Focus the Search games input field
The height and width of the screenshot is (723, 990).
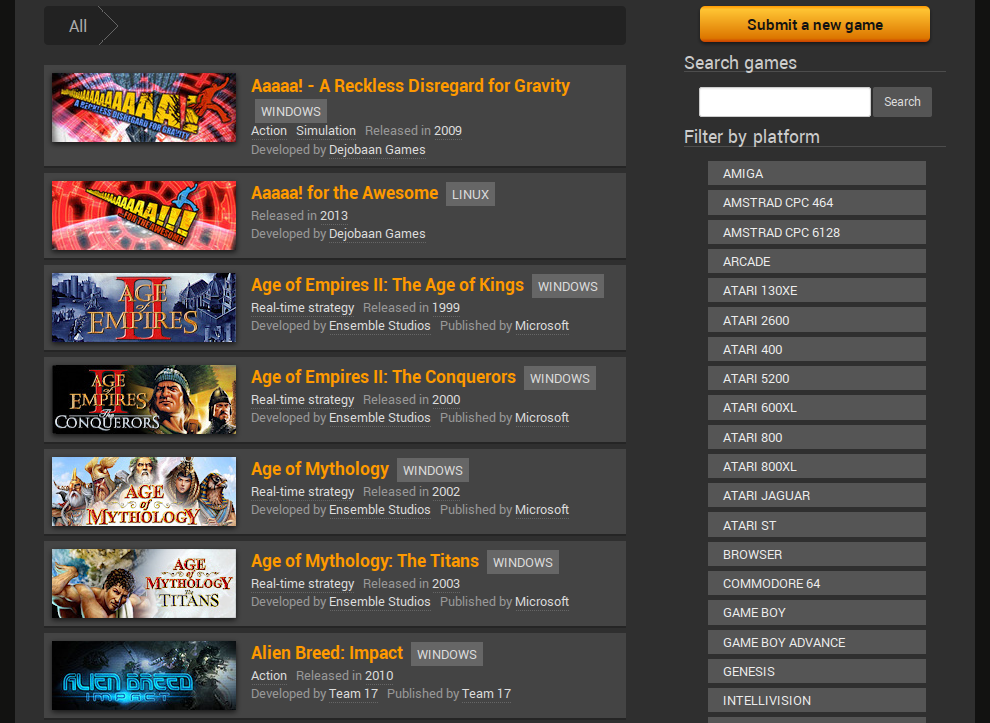(785, 102)
